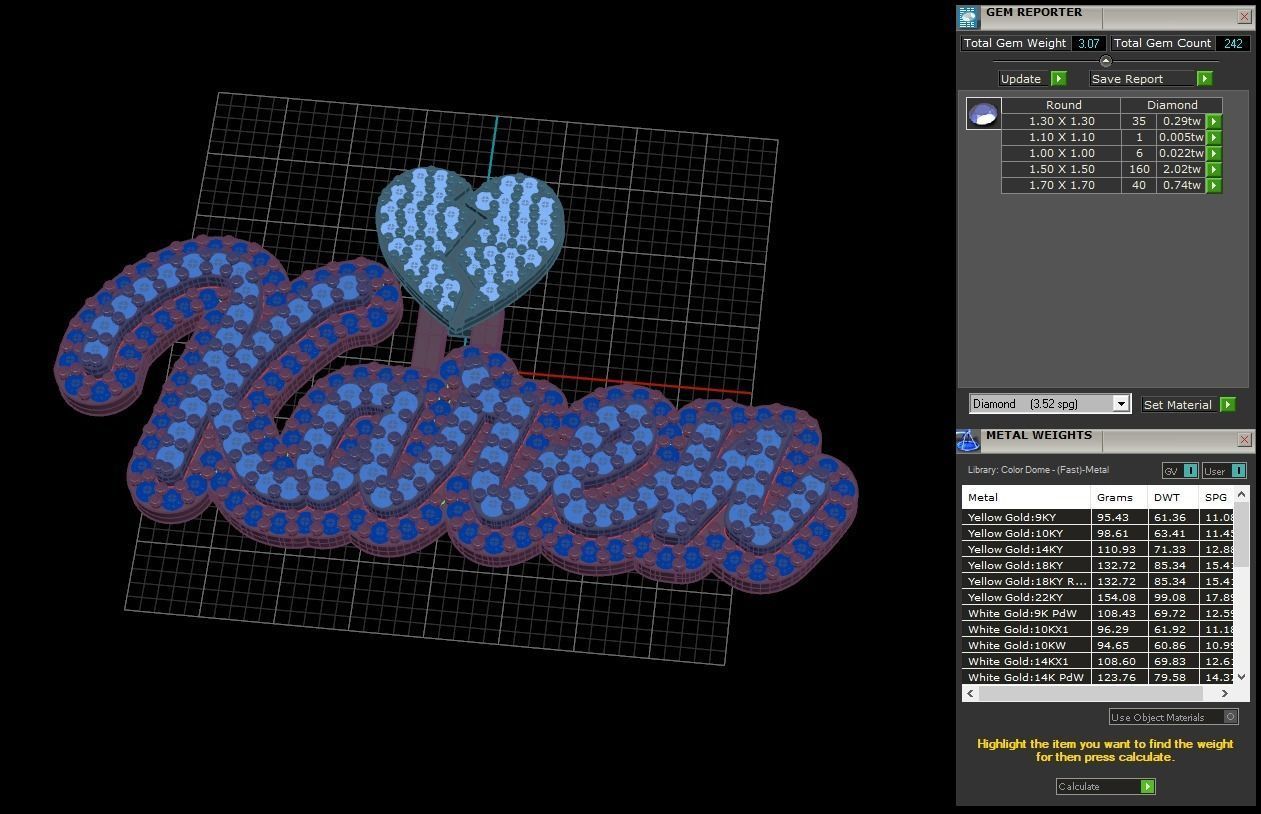Select the Yellow Gold:10KY row

(x=1098, y=533)
